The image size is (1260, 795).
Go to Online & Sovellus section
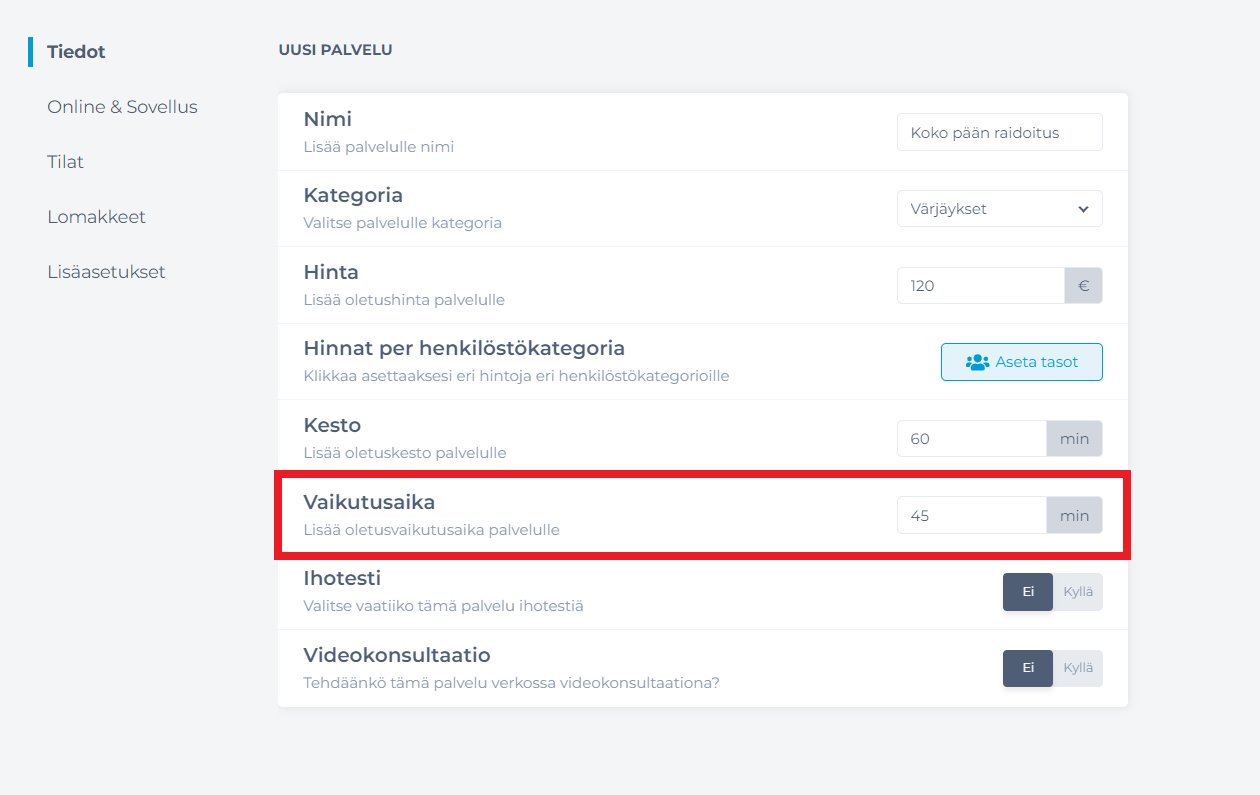coord(122,107)
